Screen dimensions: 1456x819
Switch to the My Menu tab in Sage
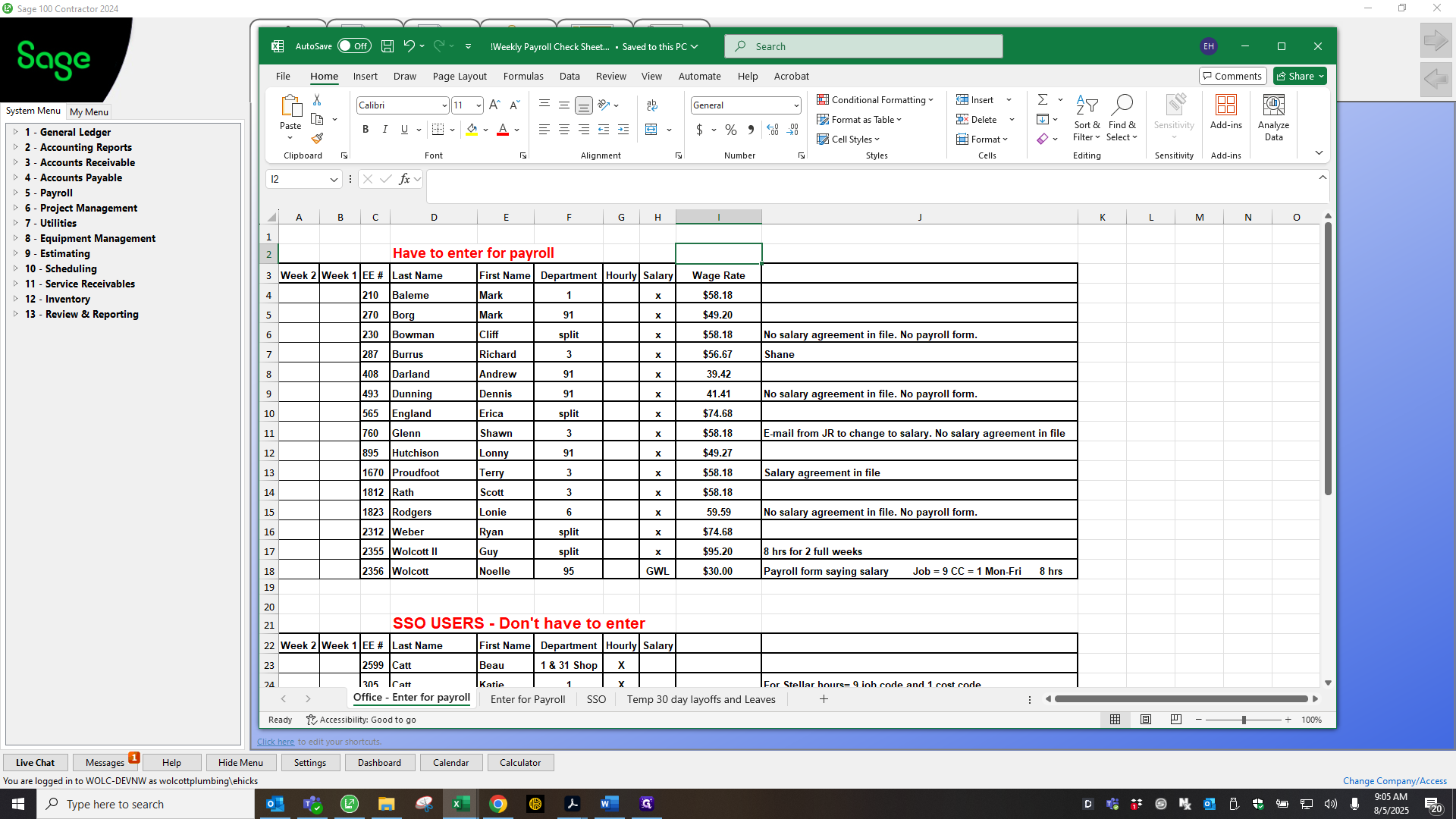(x=89, y=111)
